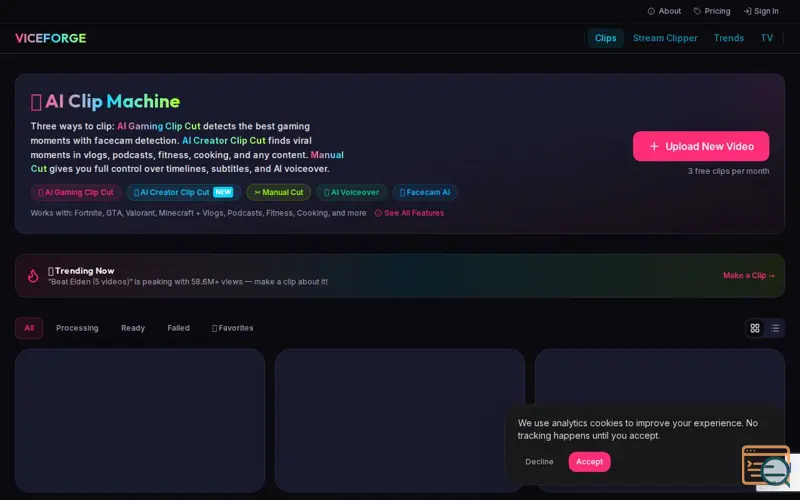Image resolution: width=800 pixels, height=500 pixels.
Task: Switch to the Stream Clipper tab
Action: tap(665, 38)
